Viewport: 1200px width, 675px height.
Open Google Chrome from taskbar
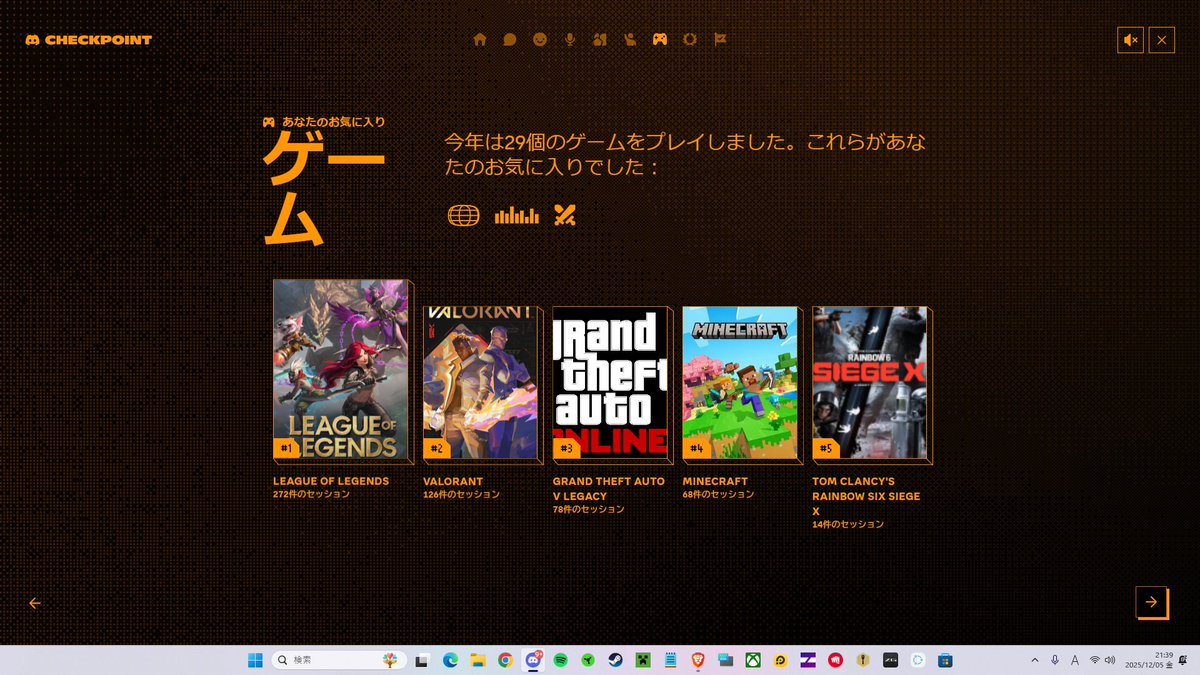[x=505, y=660]
